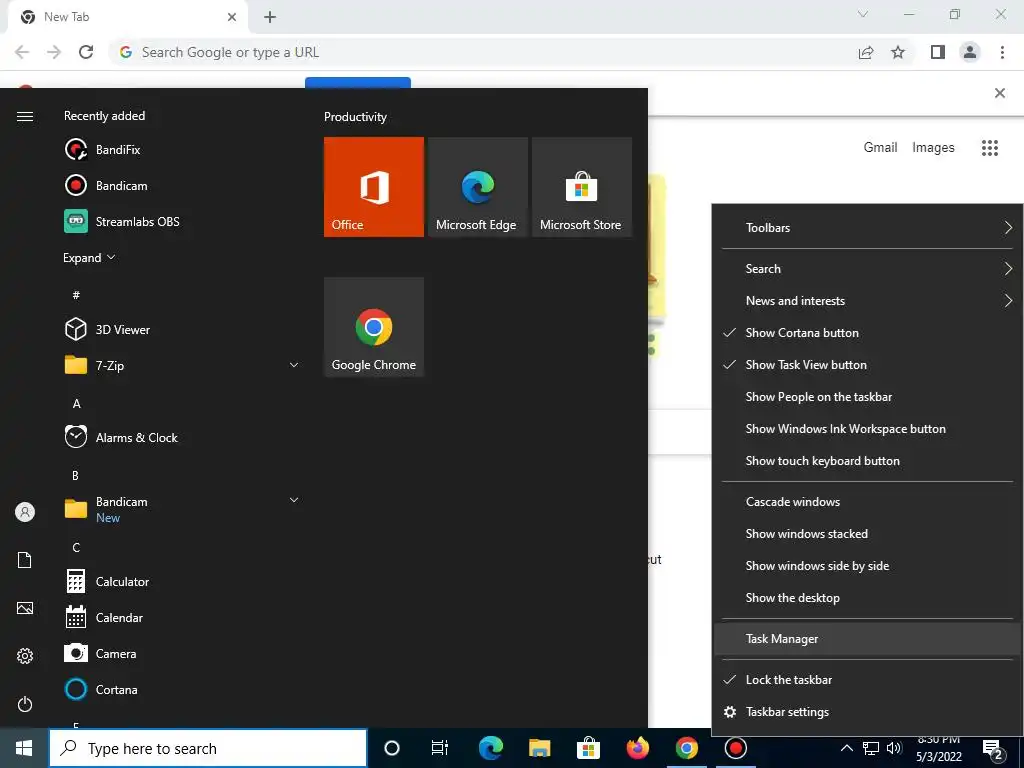The height and width of the screenshot is (768, 1024).
Task: Reload the Chrome page
Action: click(86, 52)
